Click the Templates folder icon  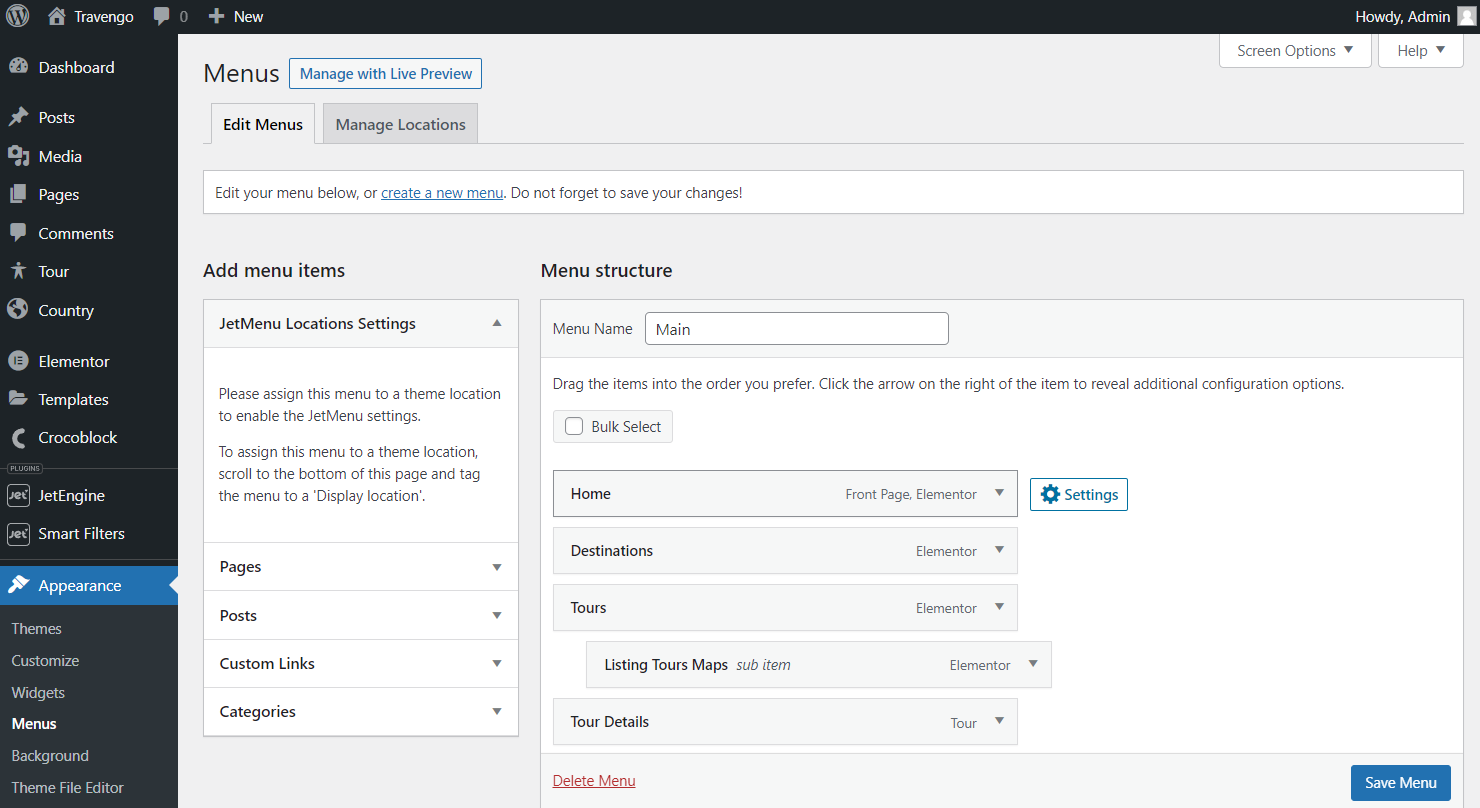coord(18,399)
